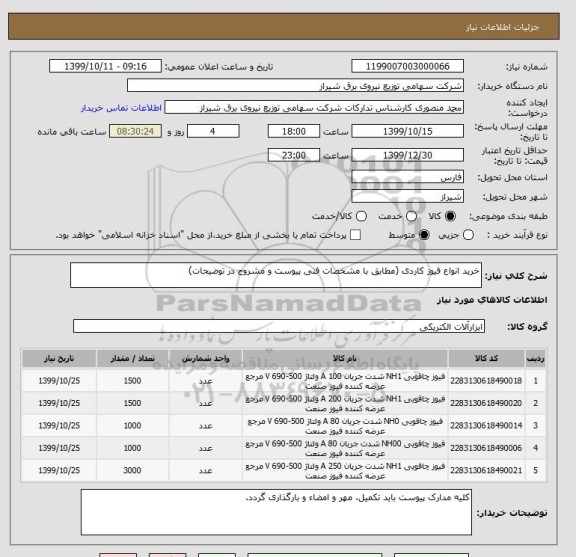Click the تاریخ نیاز column header
Screen dimensions: 576x557
(59, 359)
